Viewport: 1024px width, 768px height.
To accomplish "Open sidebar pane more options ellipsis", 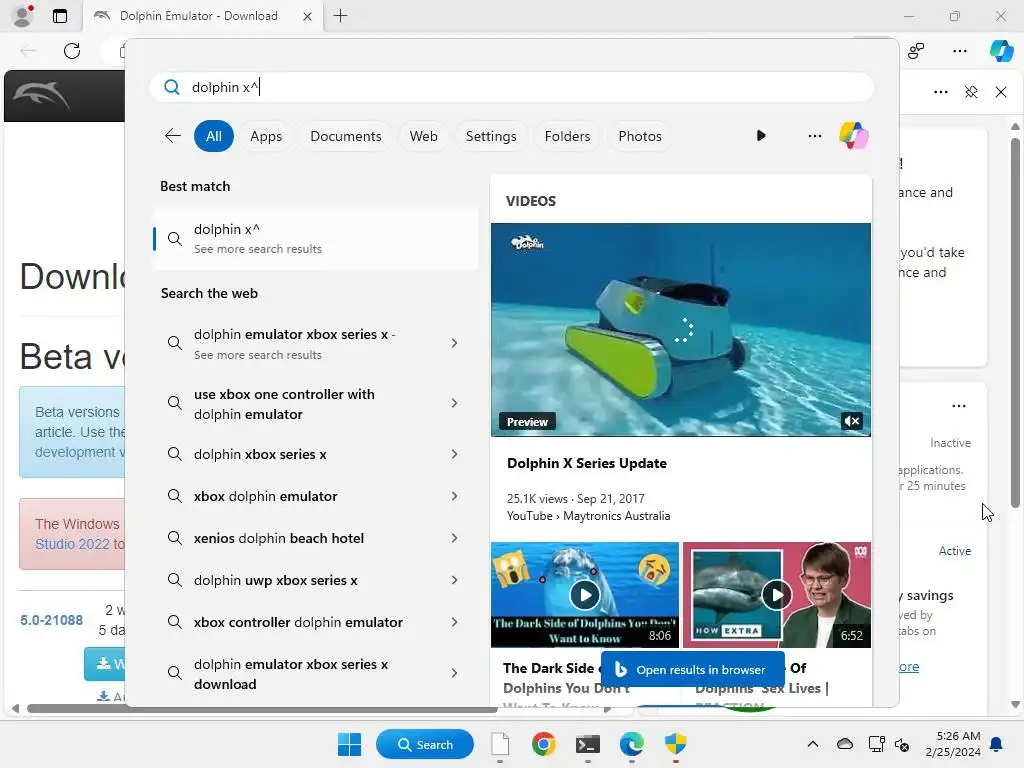I will 940,92.
